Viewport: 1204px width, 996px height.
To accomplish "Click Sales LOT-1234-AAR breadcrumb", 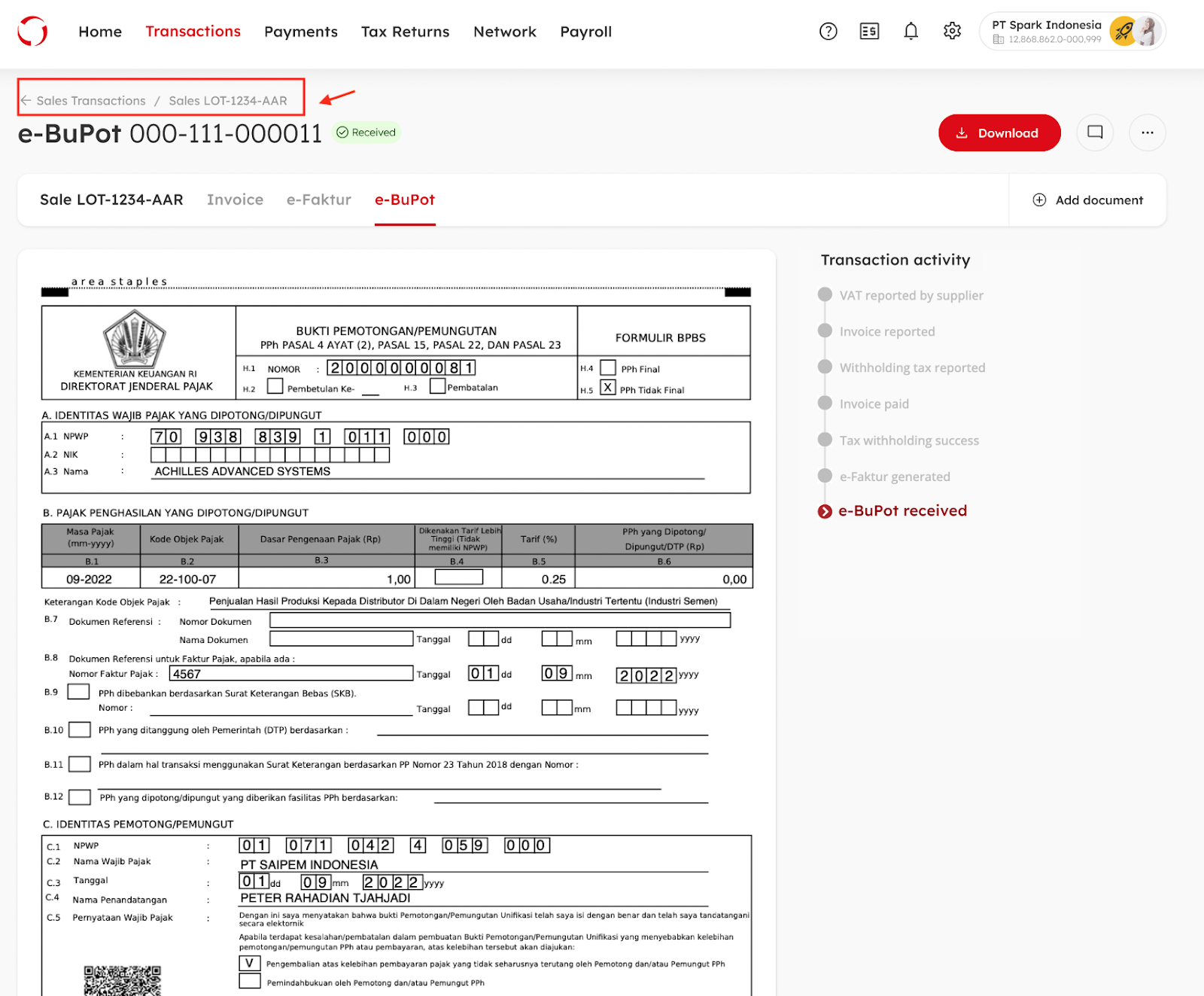I will (x=228, y=101).
